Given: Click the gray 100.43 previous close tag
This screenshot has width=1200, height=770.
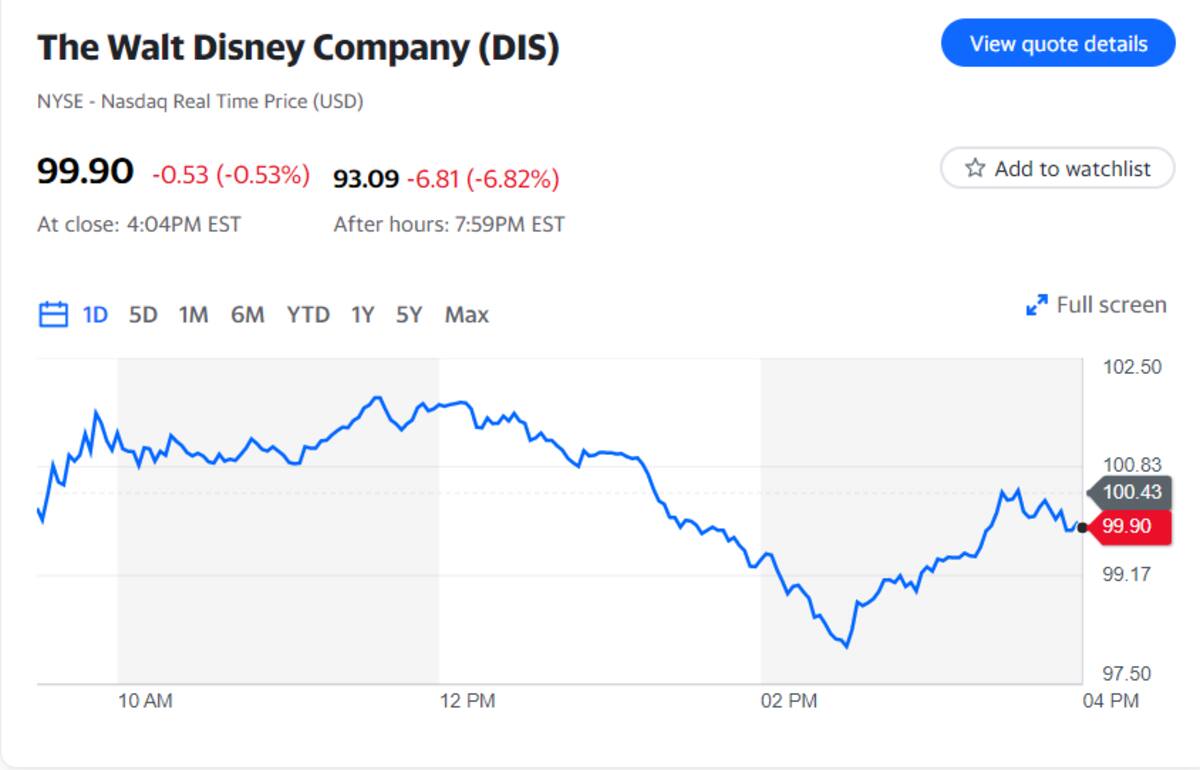Looking at the screenshot, I should 1129,491.
